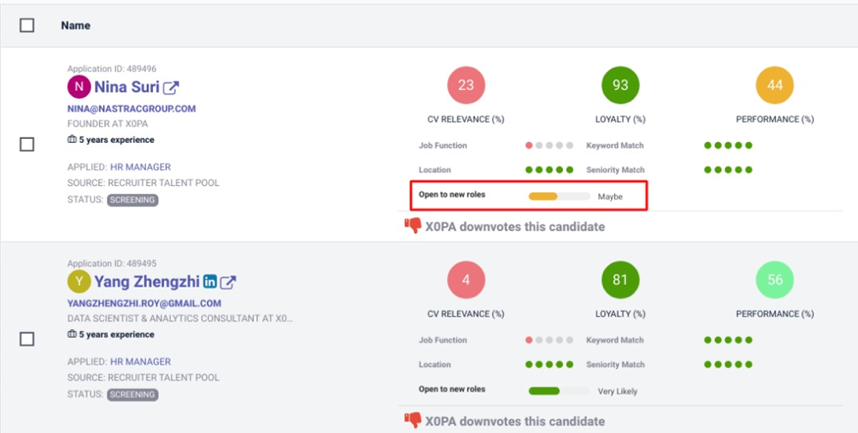Click the nina@nastracgroup.com email link
858x433 pixels.
pyautogui.click(x=131, y=108)
